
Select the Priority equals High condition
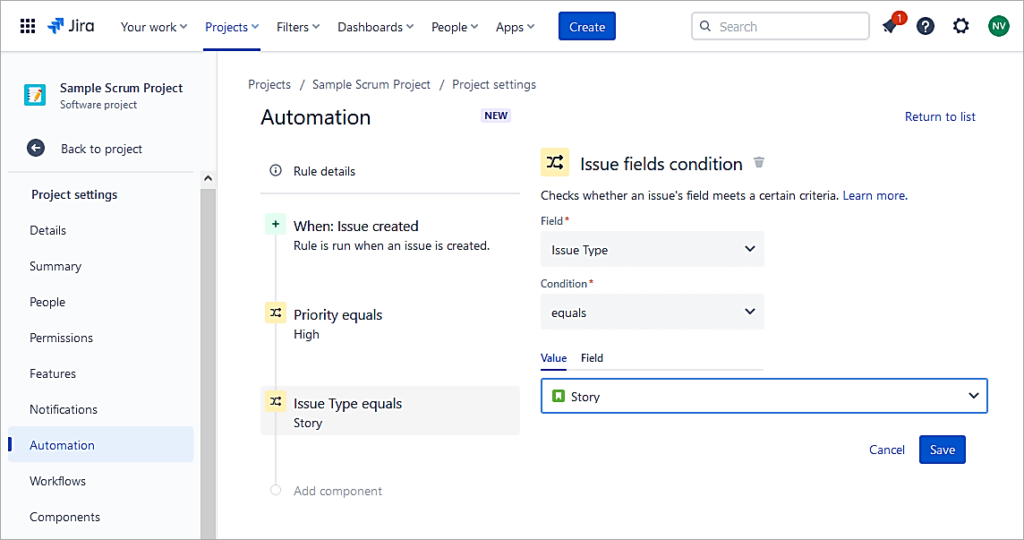(338, 323)
